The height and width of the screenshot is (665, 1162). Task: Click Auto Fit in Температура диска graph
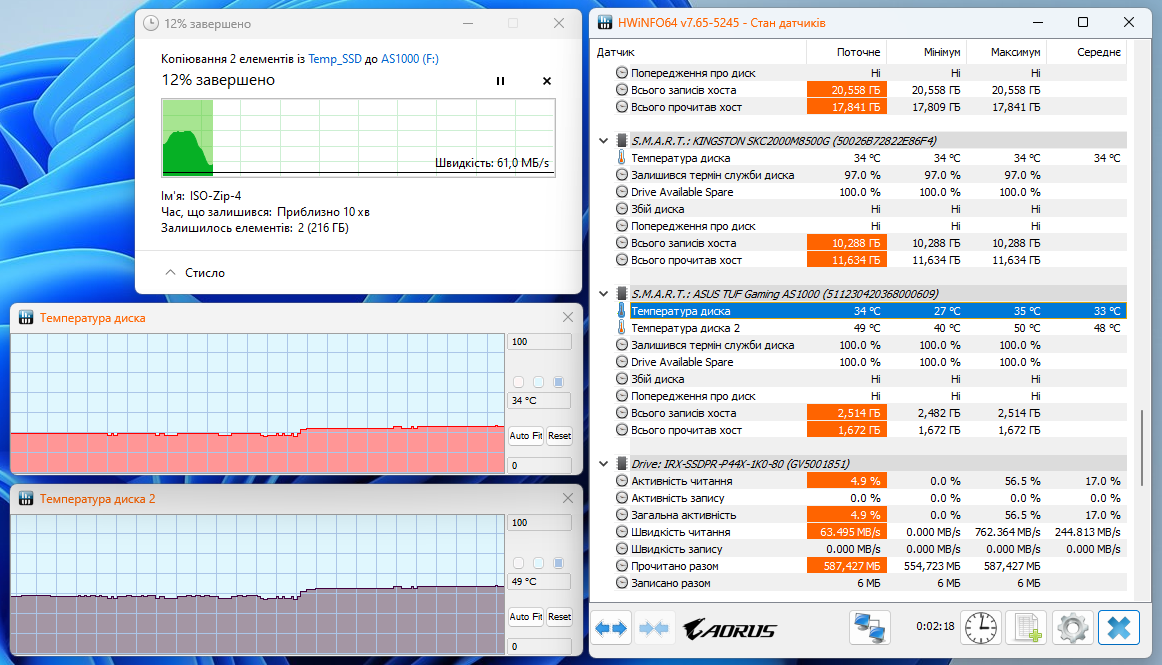coord(525,435)
